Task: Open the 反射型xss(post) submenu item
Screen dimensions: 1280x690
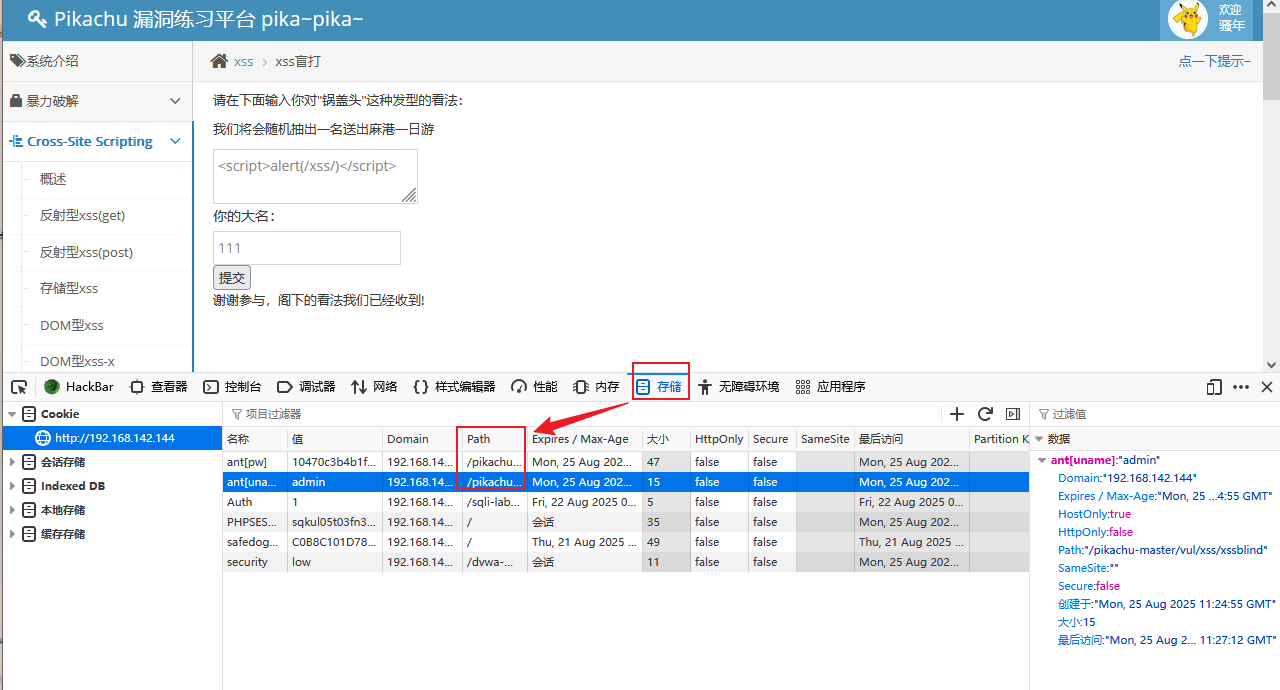Action: click(x=86, y=252)
